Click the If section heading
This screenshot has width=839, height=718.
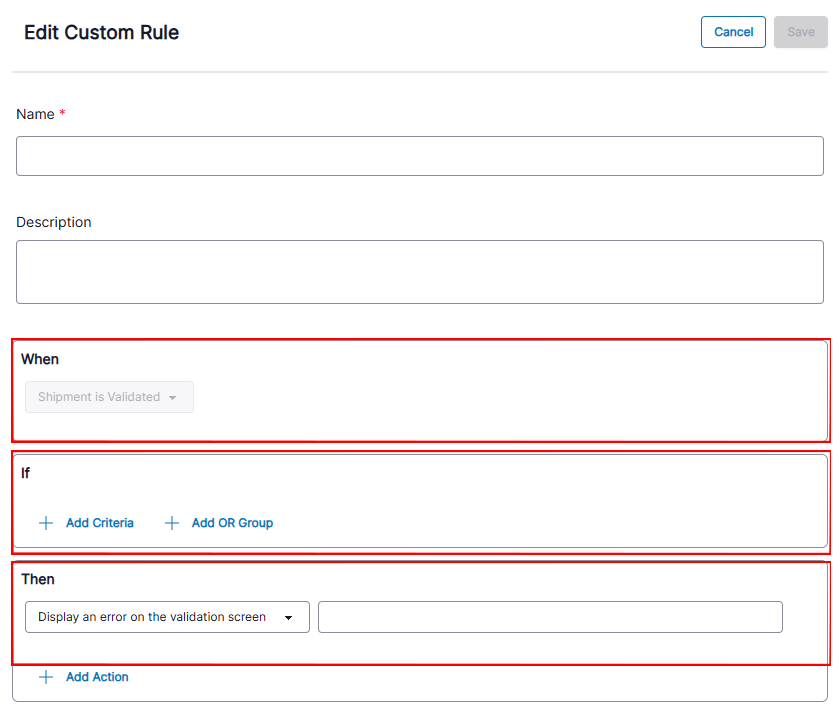pyautogui.click(x=26, y=473)
